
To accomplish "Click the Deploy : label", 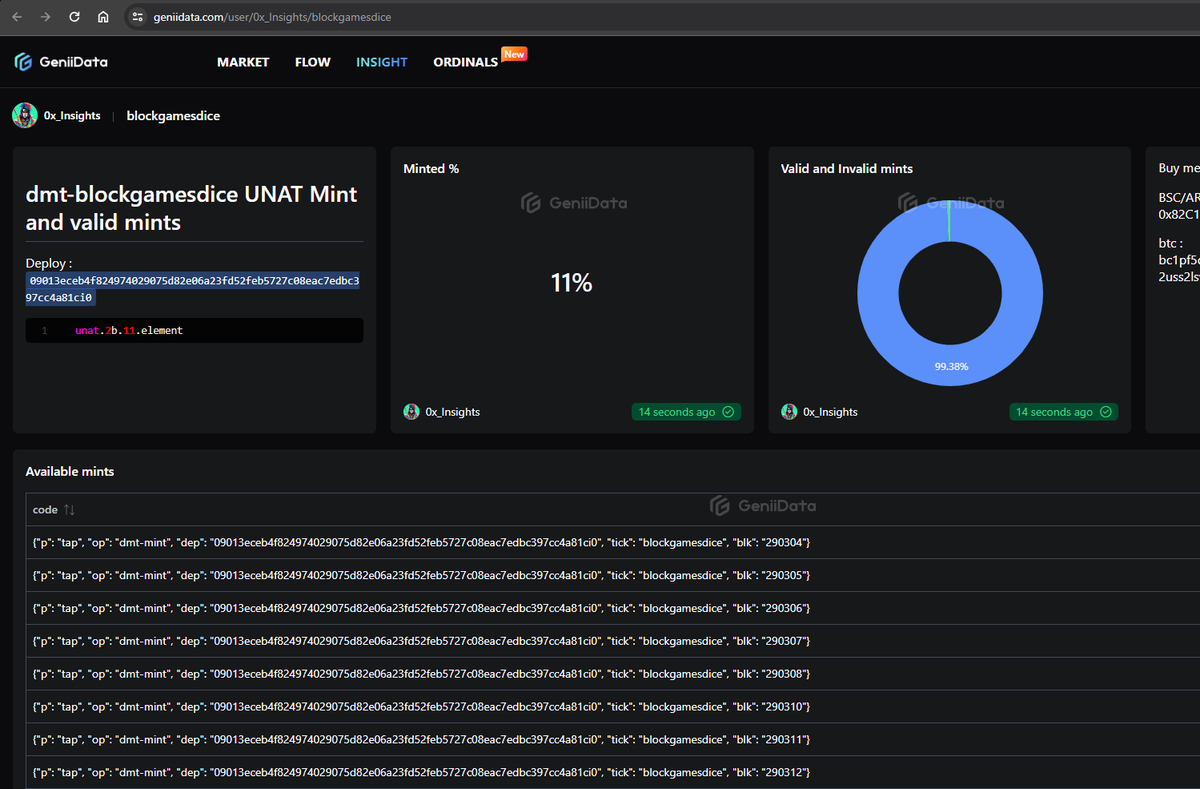I will click(49, 263).
